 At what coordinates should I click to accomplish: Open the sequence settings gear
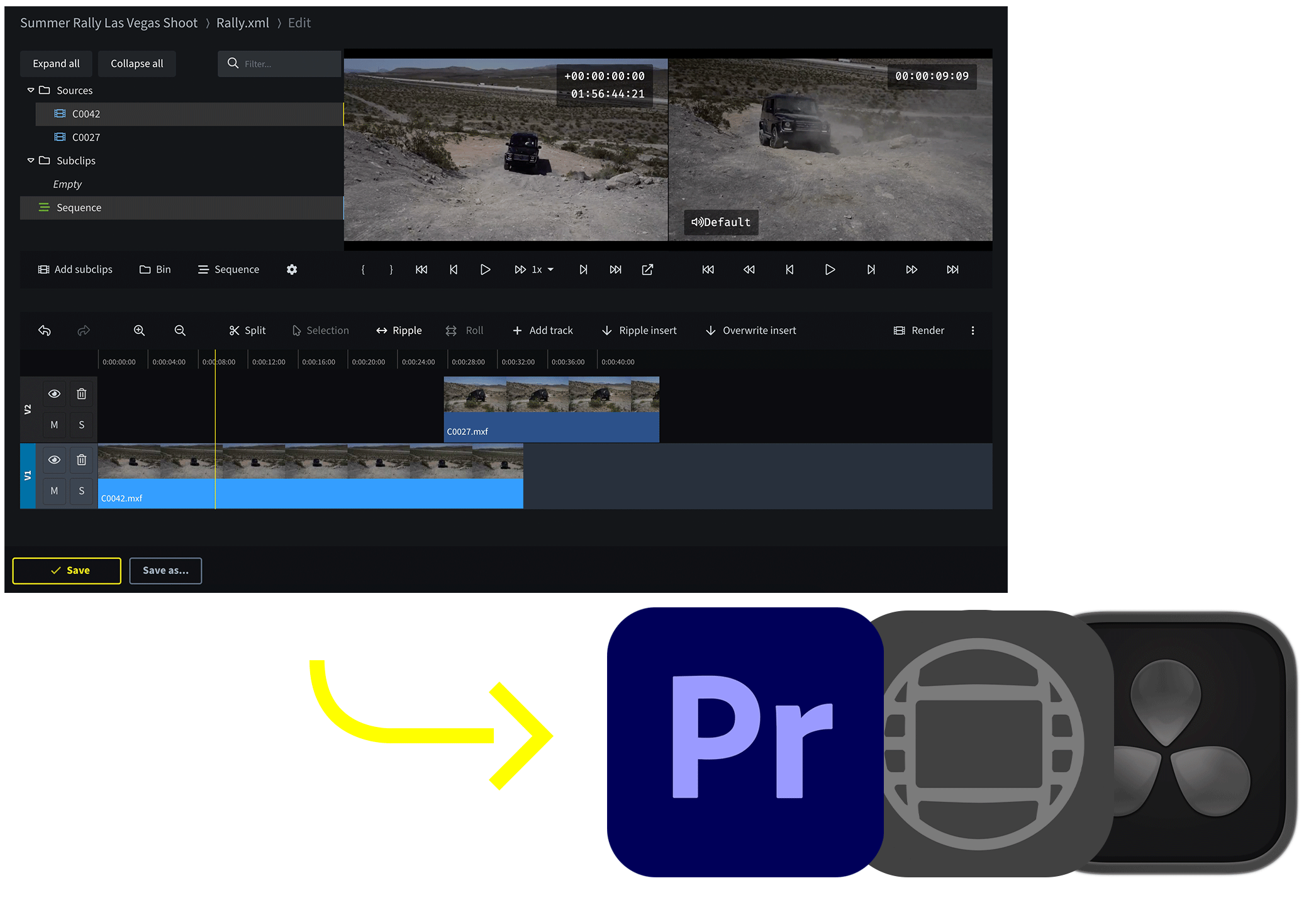tap(291, 269)
